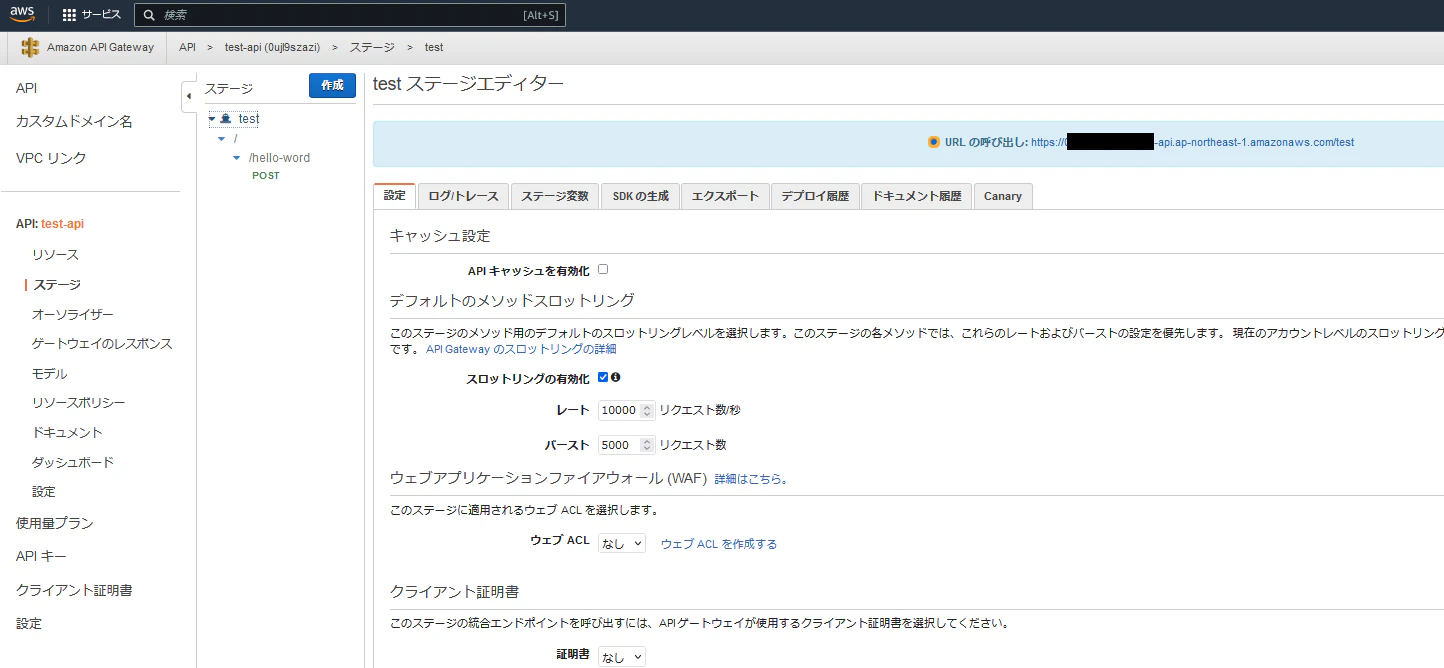Open カスタムドメイン名 in left navigation

coord(74,122)
